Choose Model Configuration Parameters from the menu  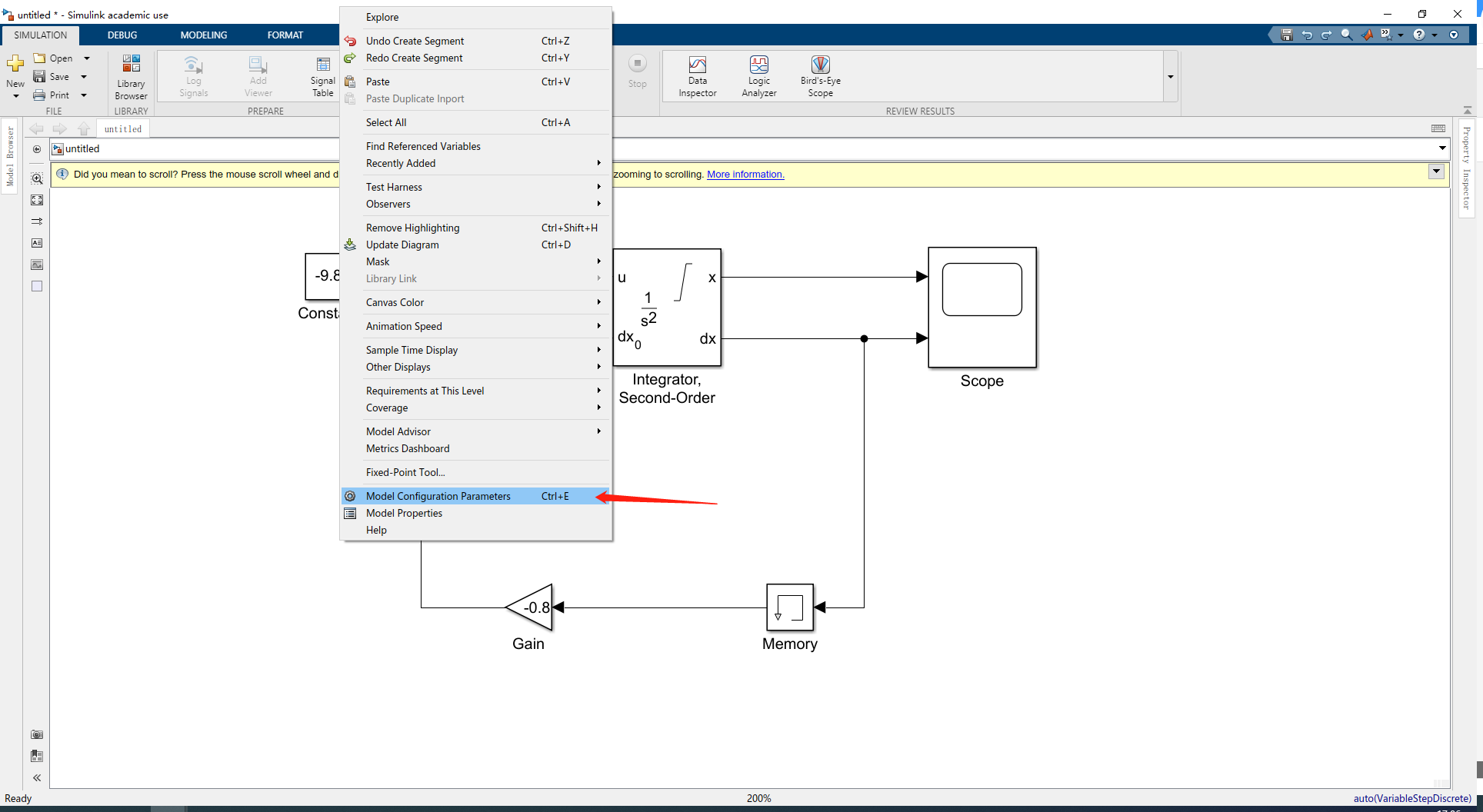(x=438, y=496)
